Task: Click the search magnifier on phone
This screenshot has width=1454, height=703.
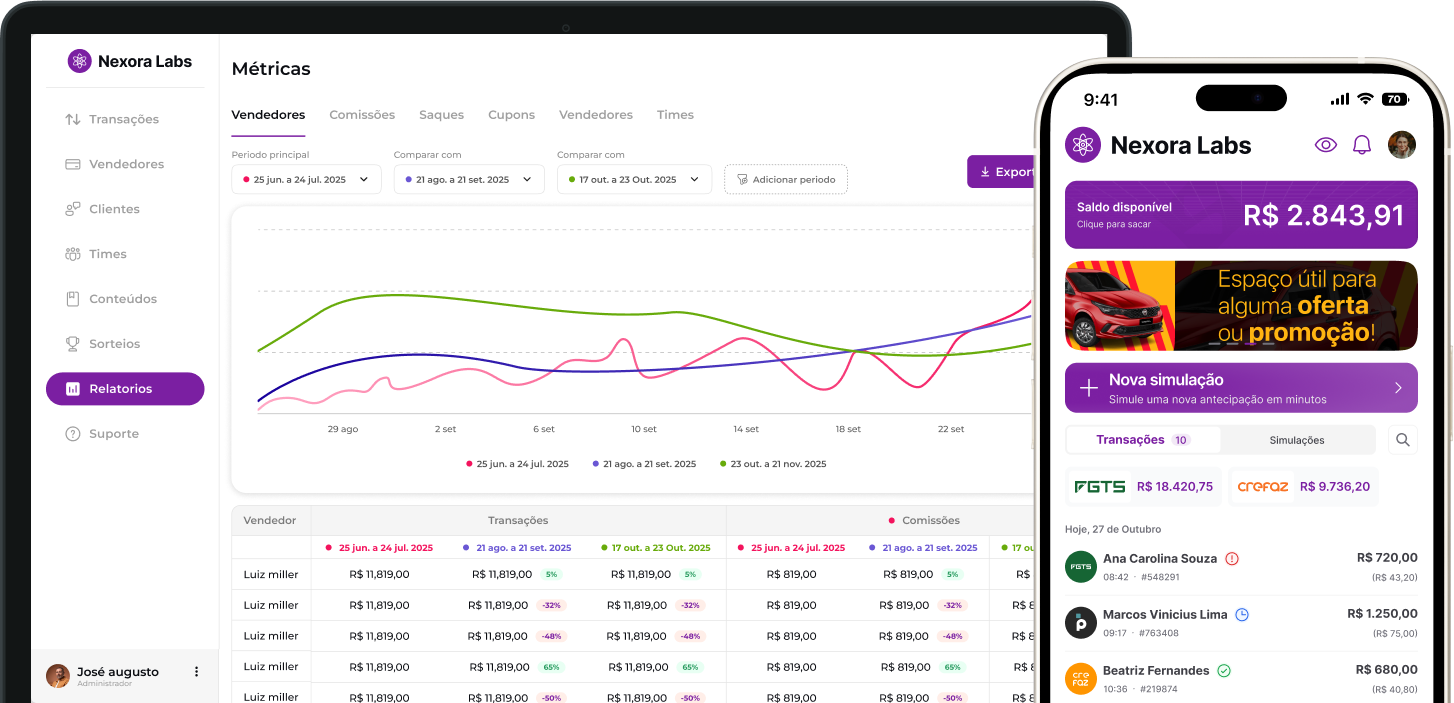Action: tap(1403, 440)
